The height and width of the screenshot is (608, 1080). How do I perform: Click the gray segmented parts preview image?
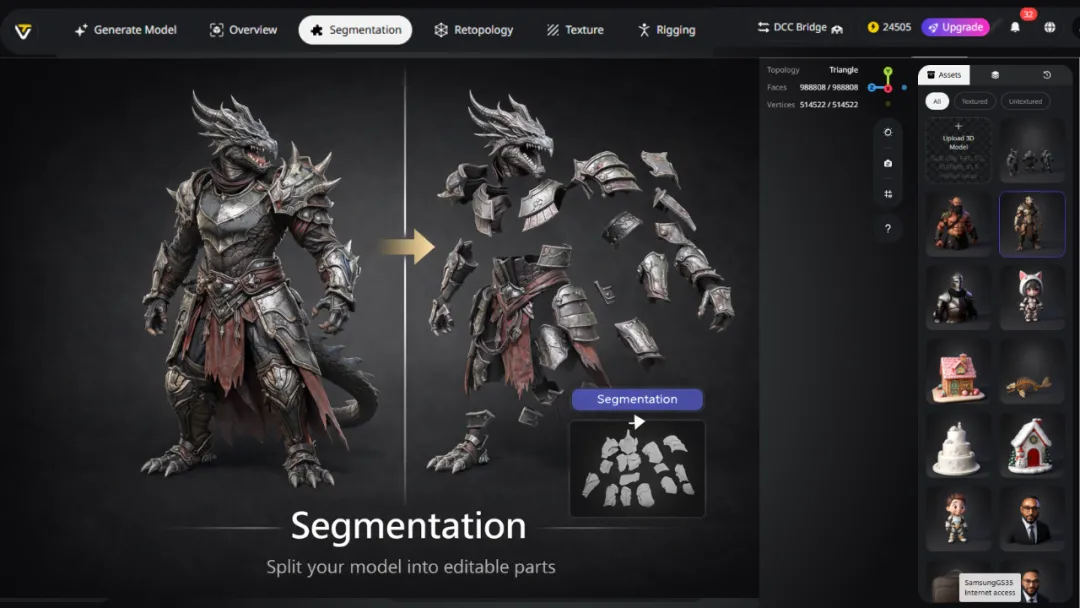[637, 469]
